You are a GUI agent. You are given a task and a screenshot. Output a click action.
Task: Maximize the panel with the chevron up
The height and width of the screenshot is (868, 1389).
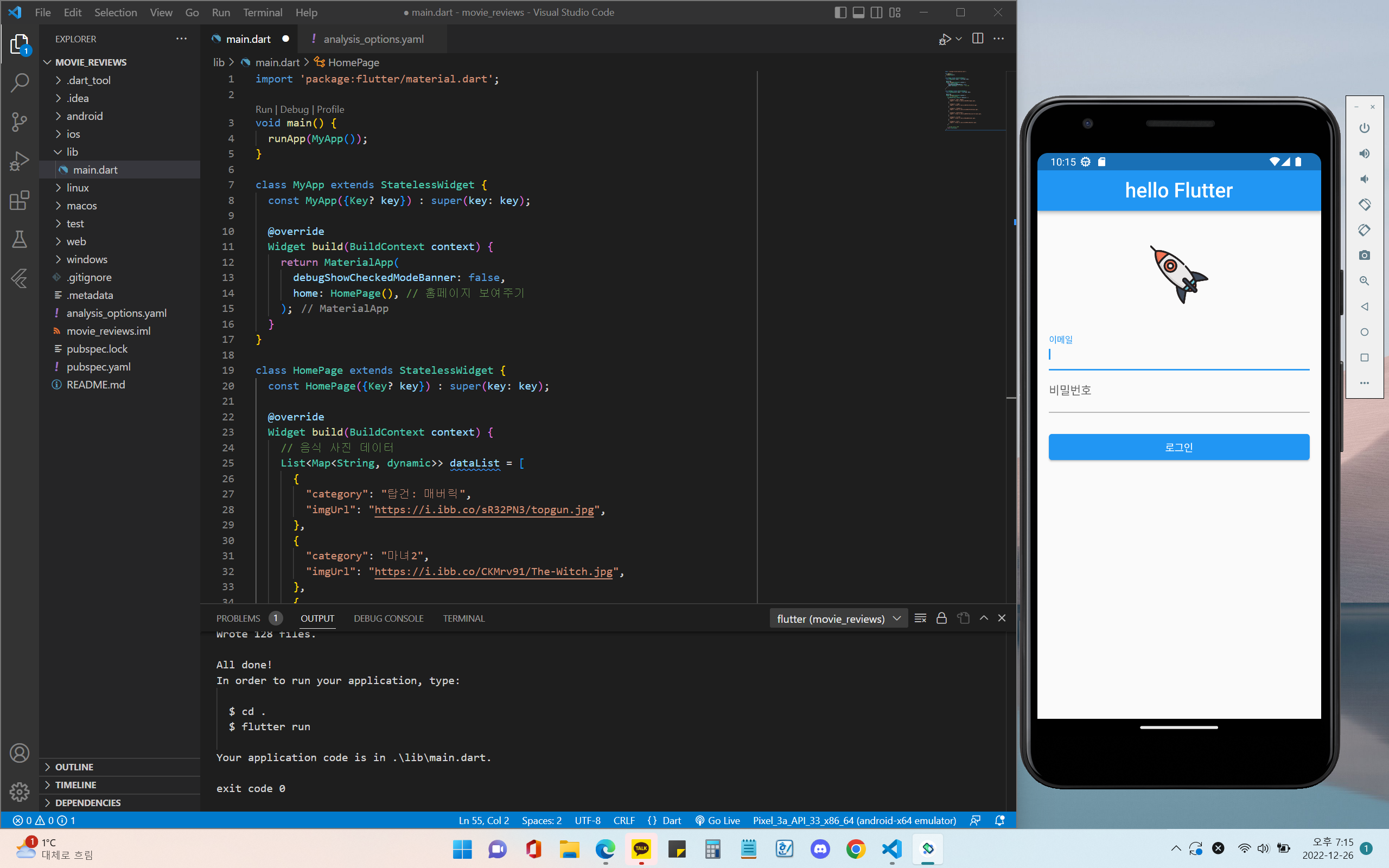(984, 618)
